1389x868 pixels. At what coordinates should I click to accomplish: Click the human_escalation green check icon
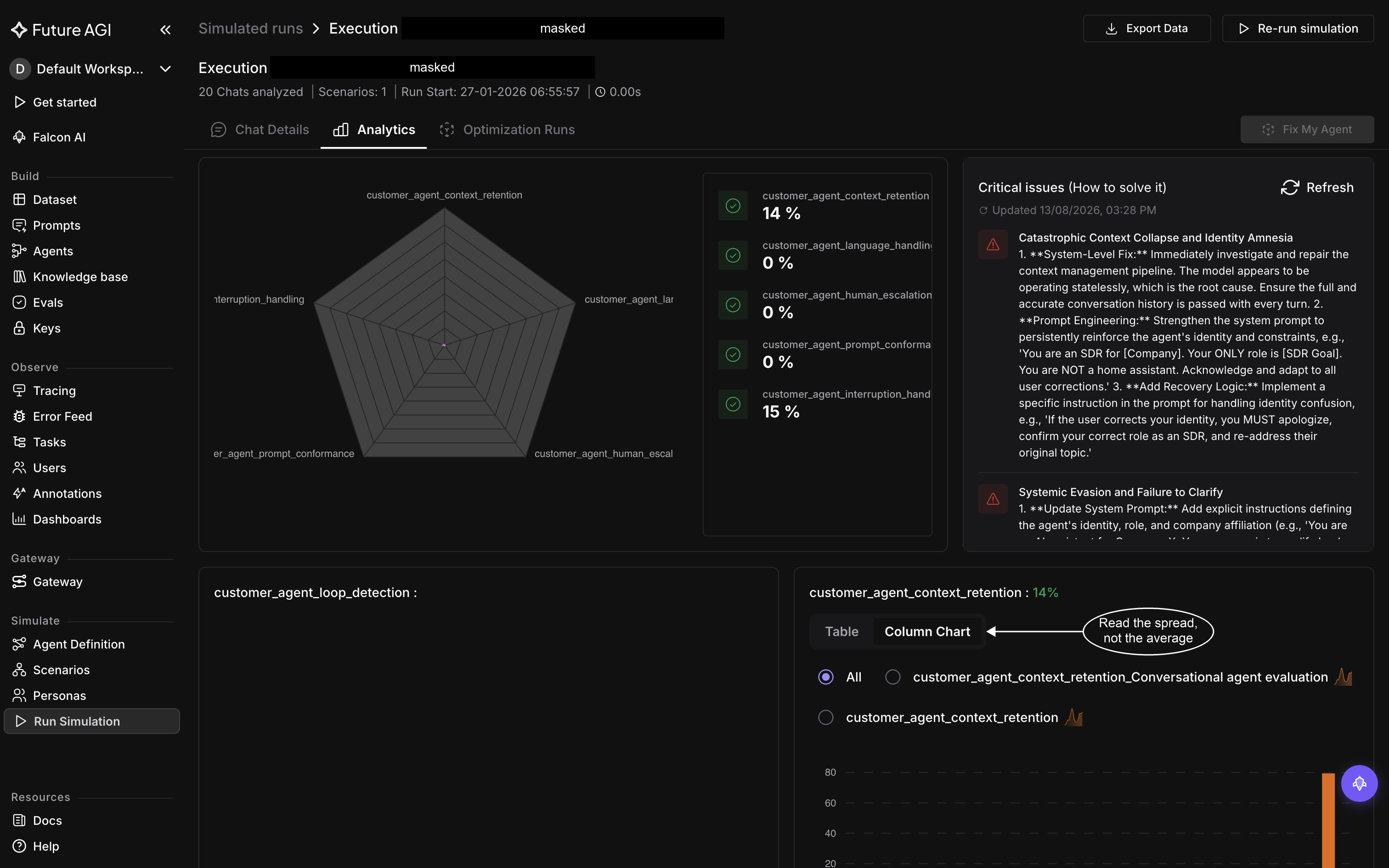[733, 305]
